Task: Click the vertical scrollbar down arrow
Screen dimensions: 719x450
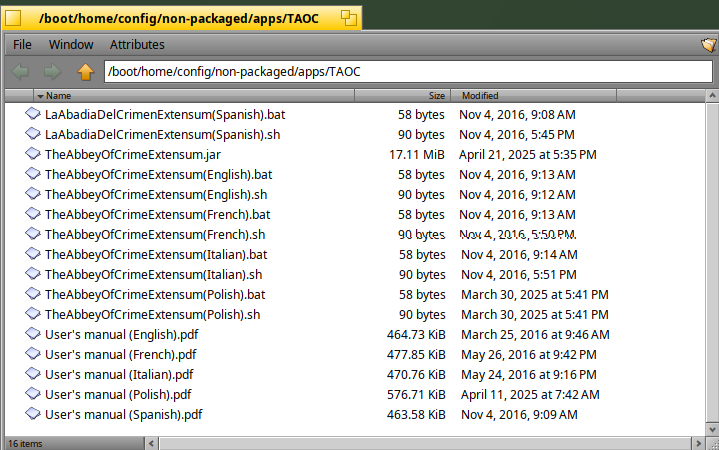Action: [712, 430]
